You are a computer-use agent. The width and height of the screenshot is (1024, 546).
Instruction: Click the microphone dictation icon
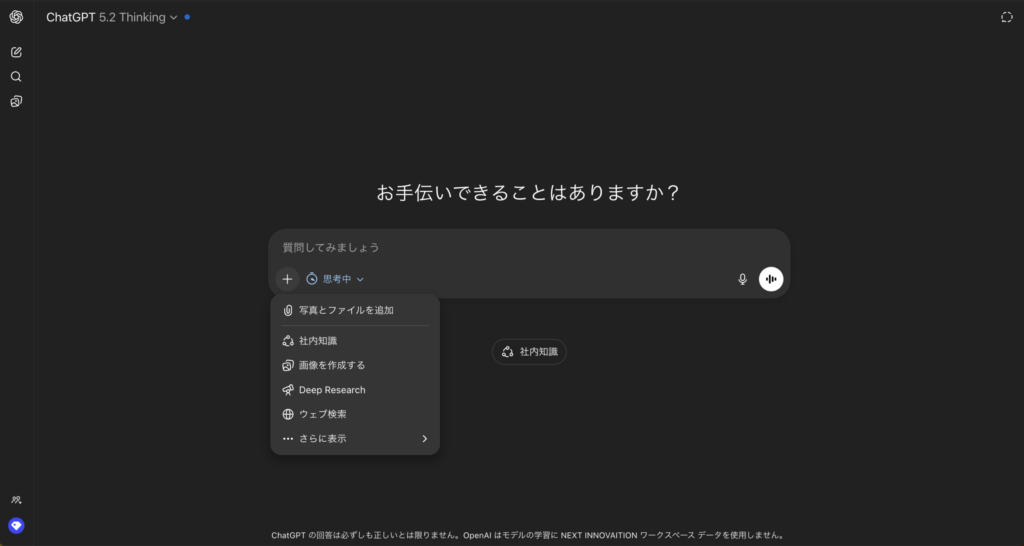pos(742,279)
